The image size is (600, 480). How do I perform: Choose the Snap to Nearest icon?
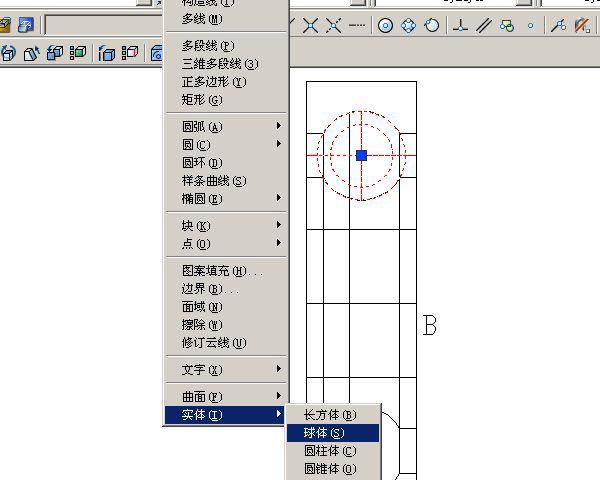click(558, 26)
